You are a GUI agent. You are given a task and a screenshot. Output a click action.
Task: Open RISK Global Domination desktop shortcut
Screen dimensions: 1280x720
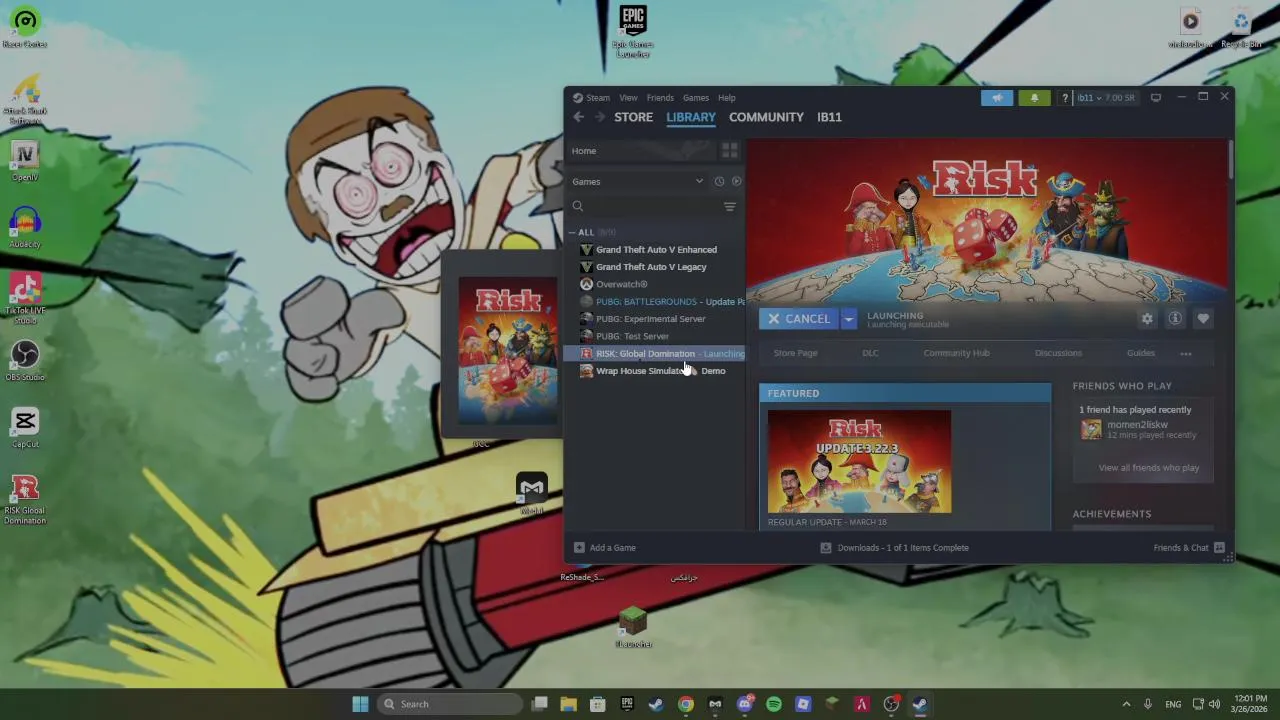(25, 499)
